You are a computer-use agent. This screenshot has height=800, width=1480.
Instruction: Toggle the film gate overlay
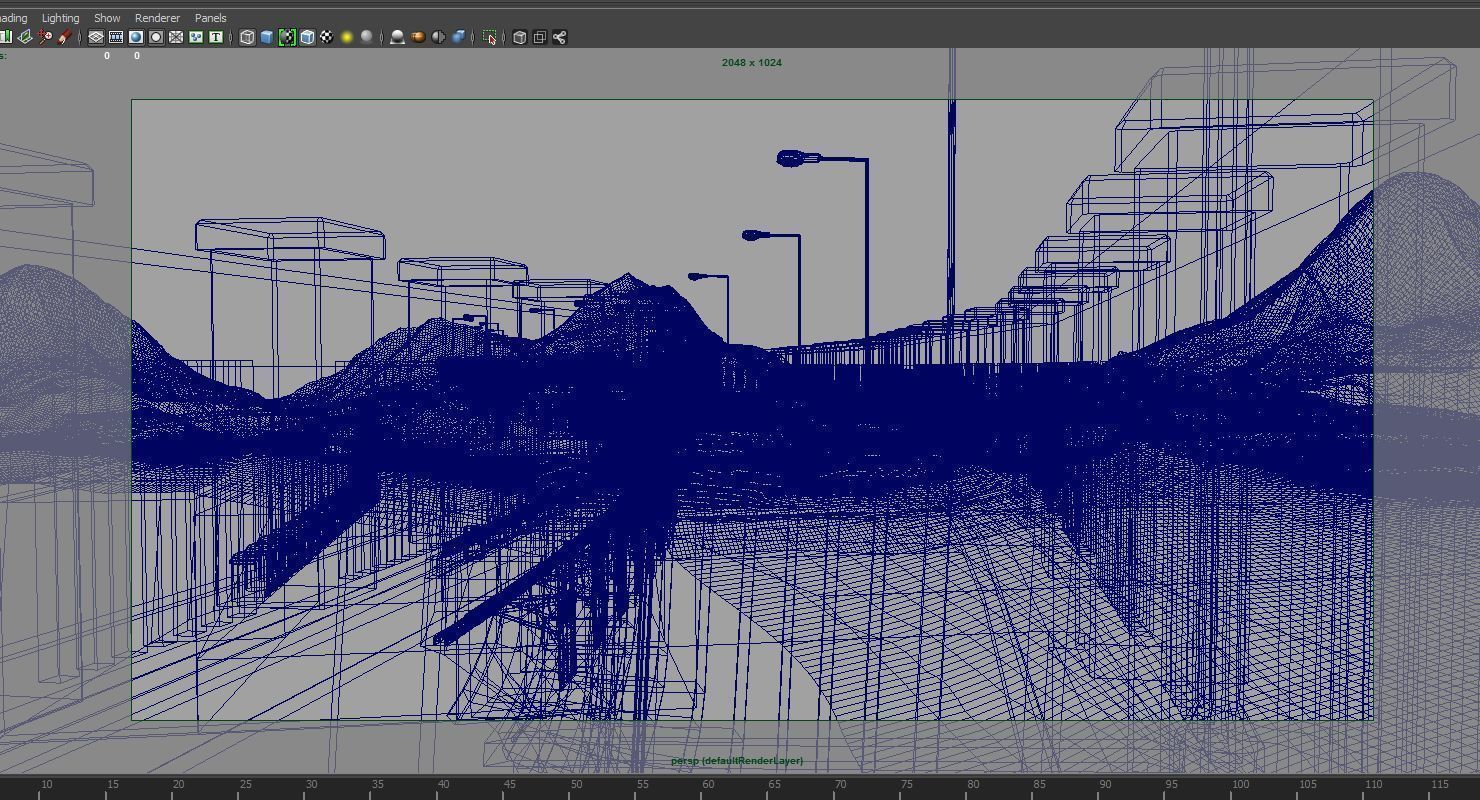coord(116,37)
